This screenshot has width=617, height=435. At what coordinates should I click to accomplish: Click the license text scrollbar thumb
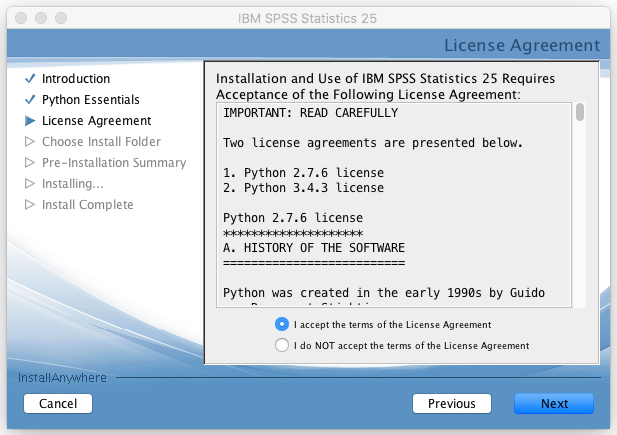580,112
